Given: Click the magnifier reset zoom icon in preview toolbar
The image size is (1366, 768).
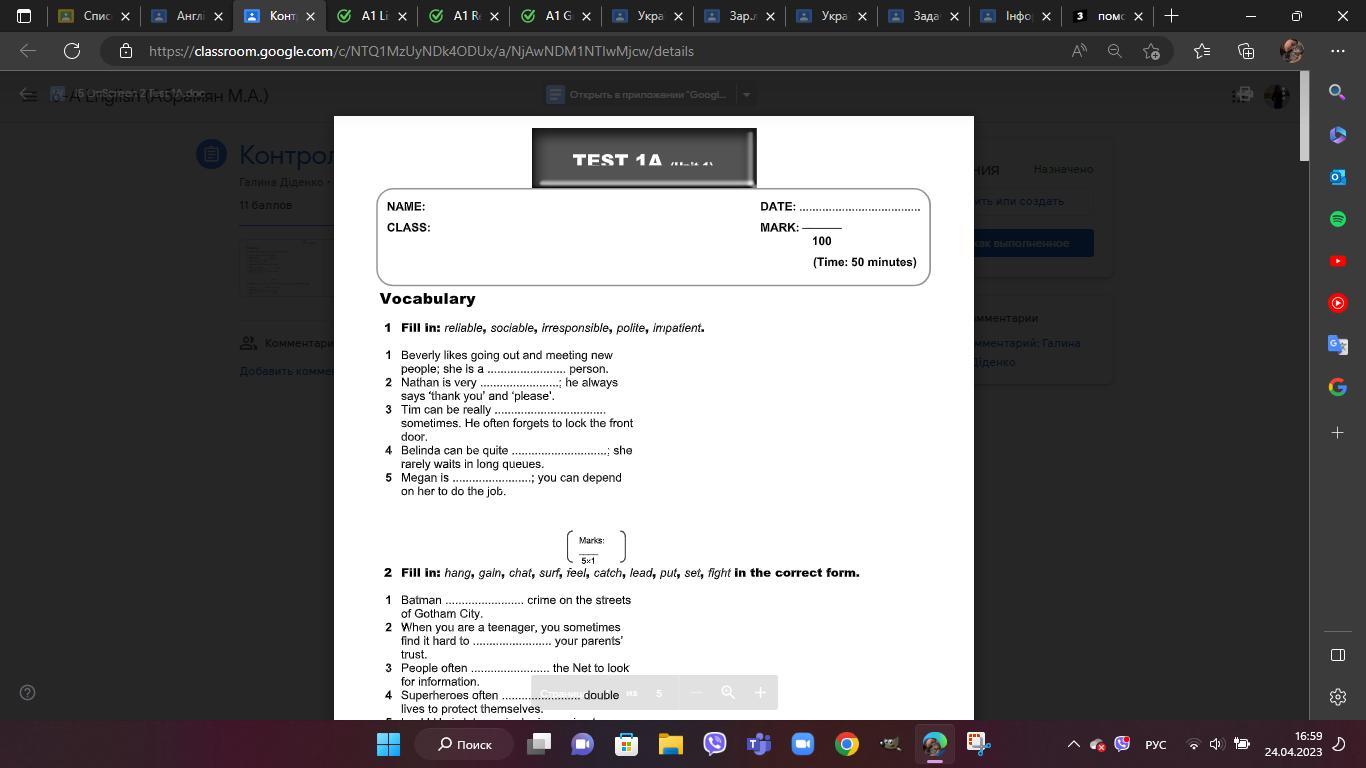Looking at the screenshot, I should pyautogui.click(x=728, y=693).
